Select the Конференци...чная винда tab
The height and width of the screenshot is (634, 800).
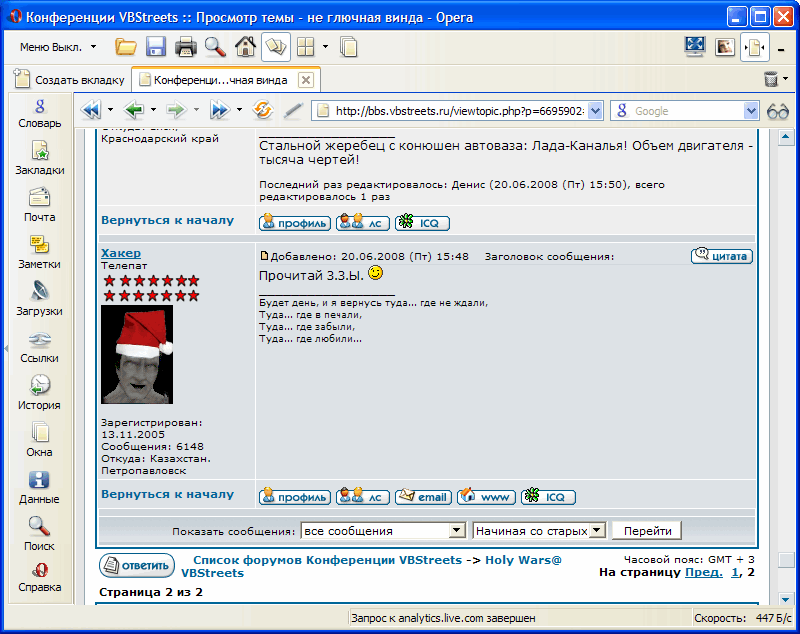click(220, 80)
